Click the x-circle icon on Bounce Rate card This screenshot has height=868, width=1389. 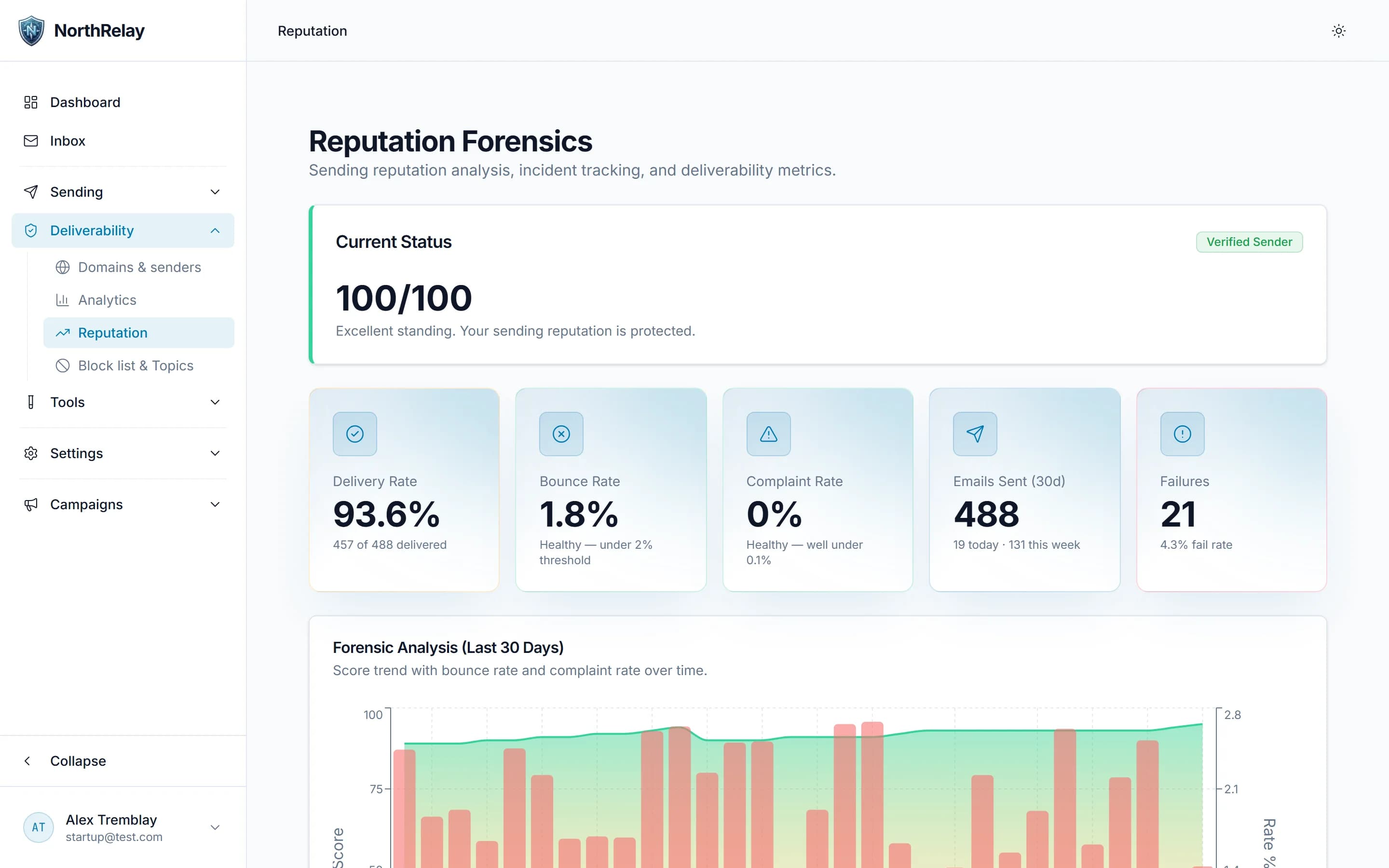[561, 434]
